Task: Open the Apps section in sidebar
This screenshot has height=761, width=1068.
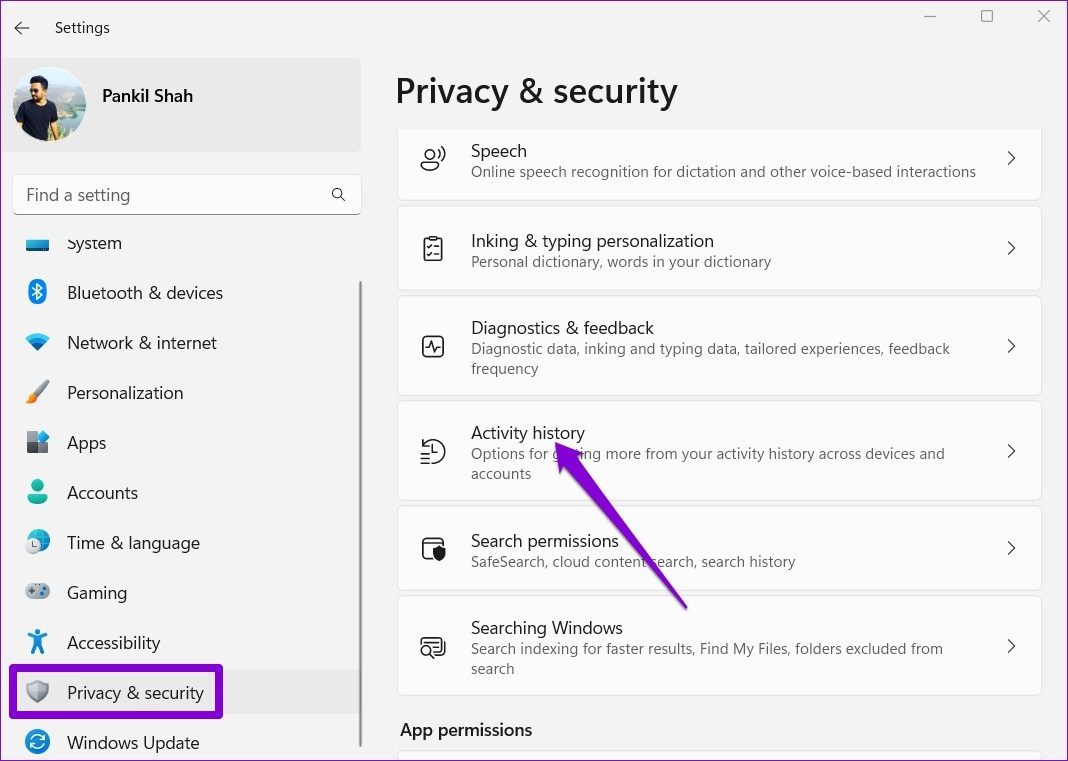Action: (86, 443)
